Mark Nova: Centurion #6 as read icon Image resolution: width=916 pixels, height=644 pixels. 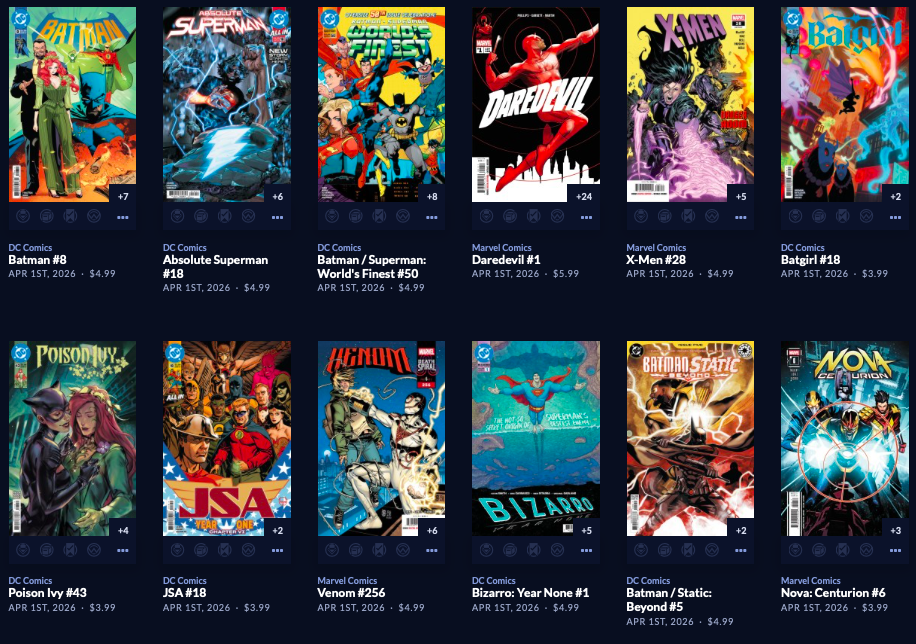[x=842, y=550]
